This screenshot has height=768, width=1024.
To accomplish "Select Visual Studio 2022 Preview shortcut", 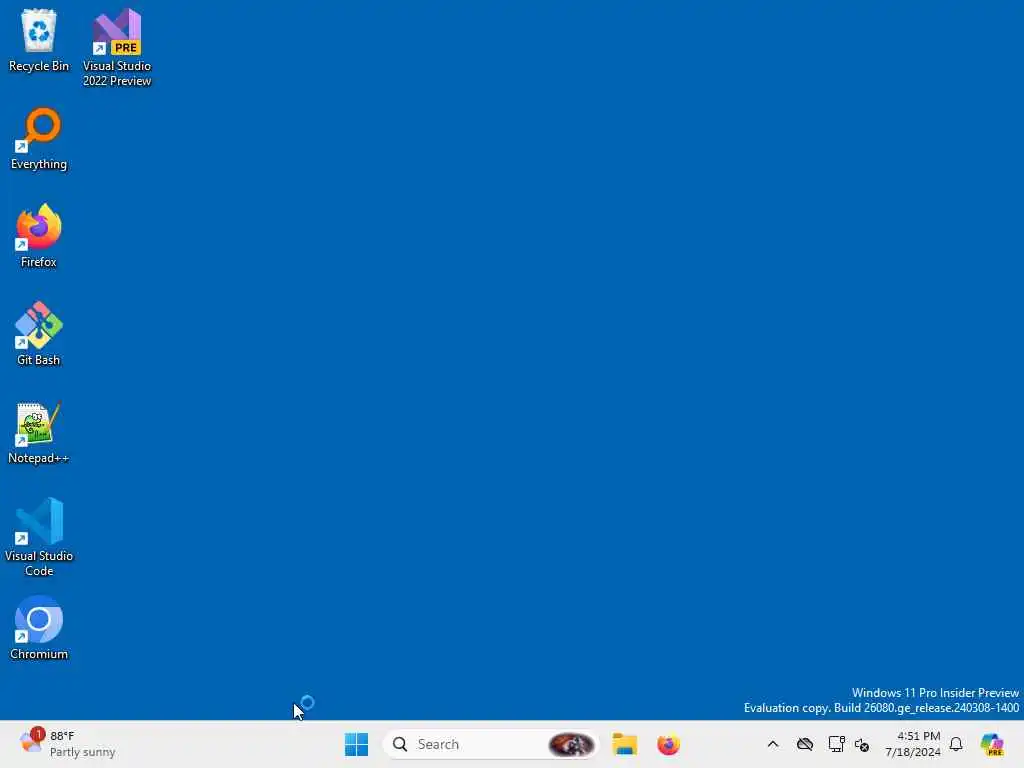I will coord(117,48).
